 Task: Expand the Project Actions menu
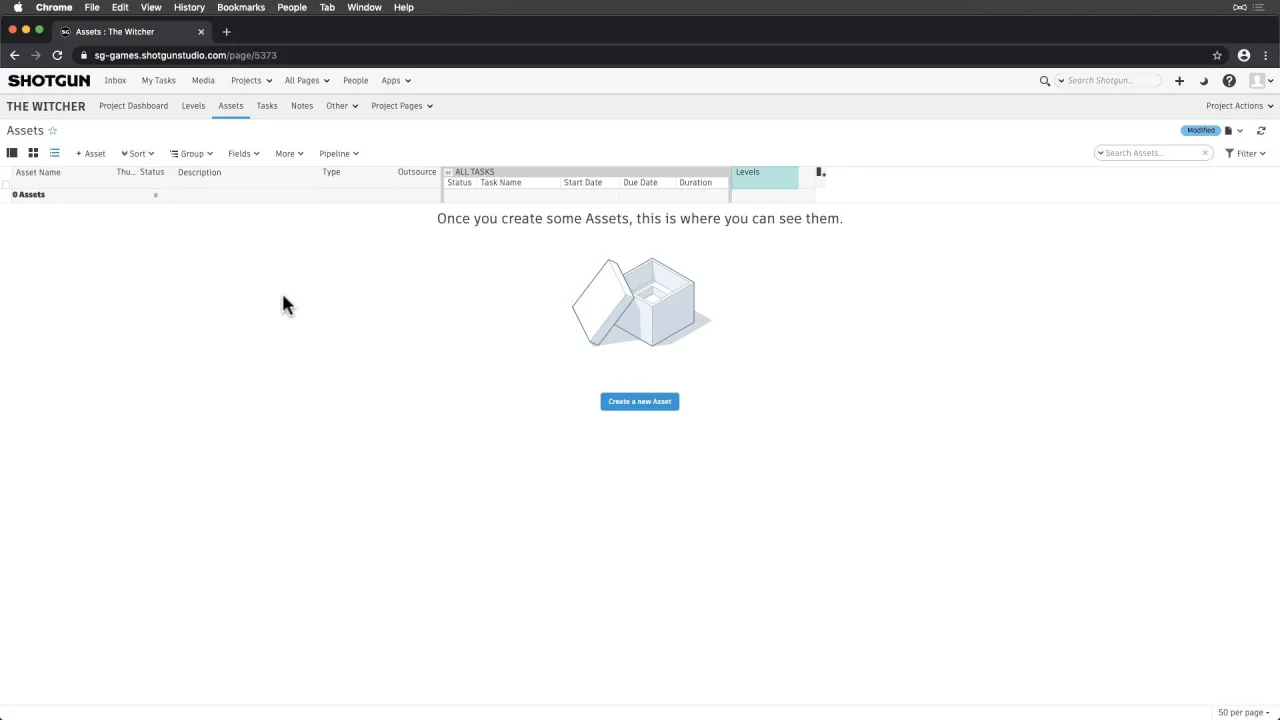(1239, 106)
